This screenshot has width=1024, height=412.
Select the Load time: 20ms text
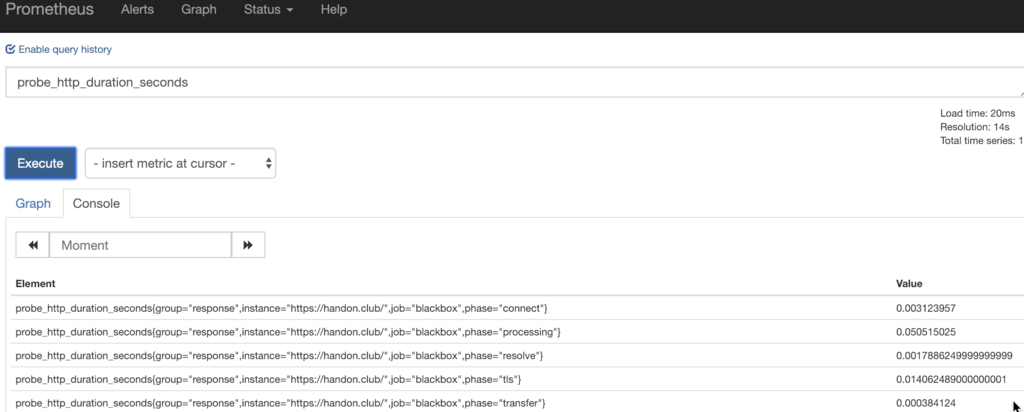pos(977,113)
